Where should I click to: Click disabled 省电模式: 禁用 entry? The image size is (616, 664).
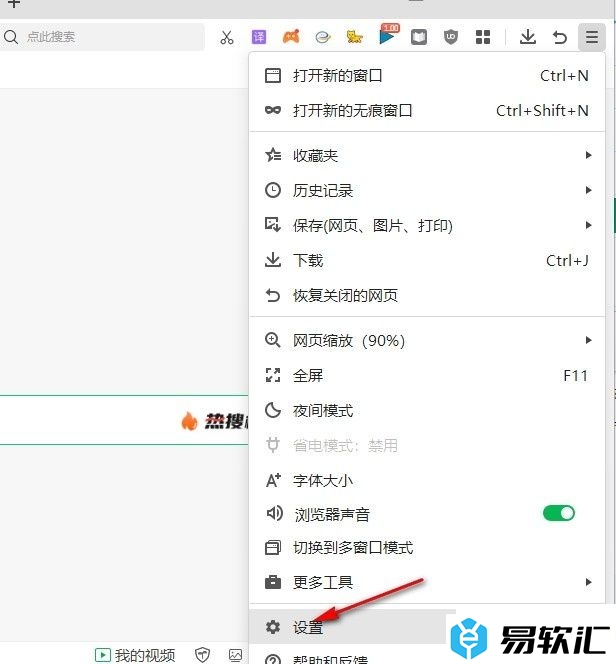427,445
